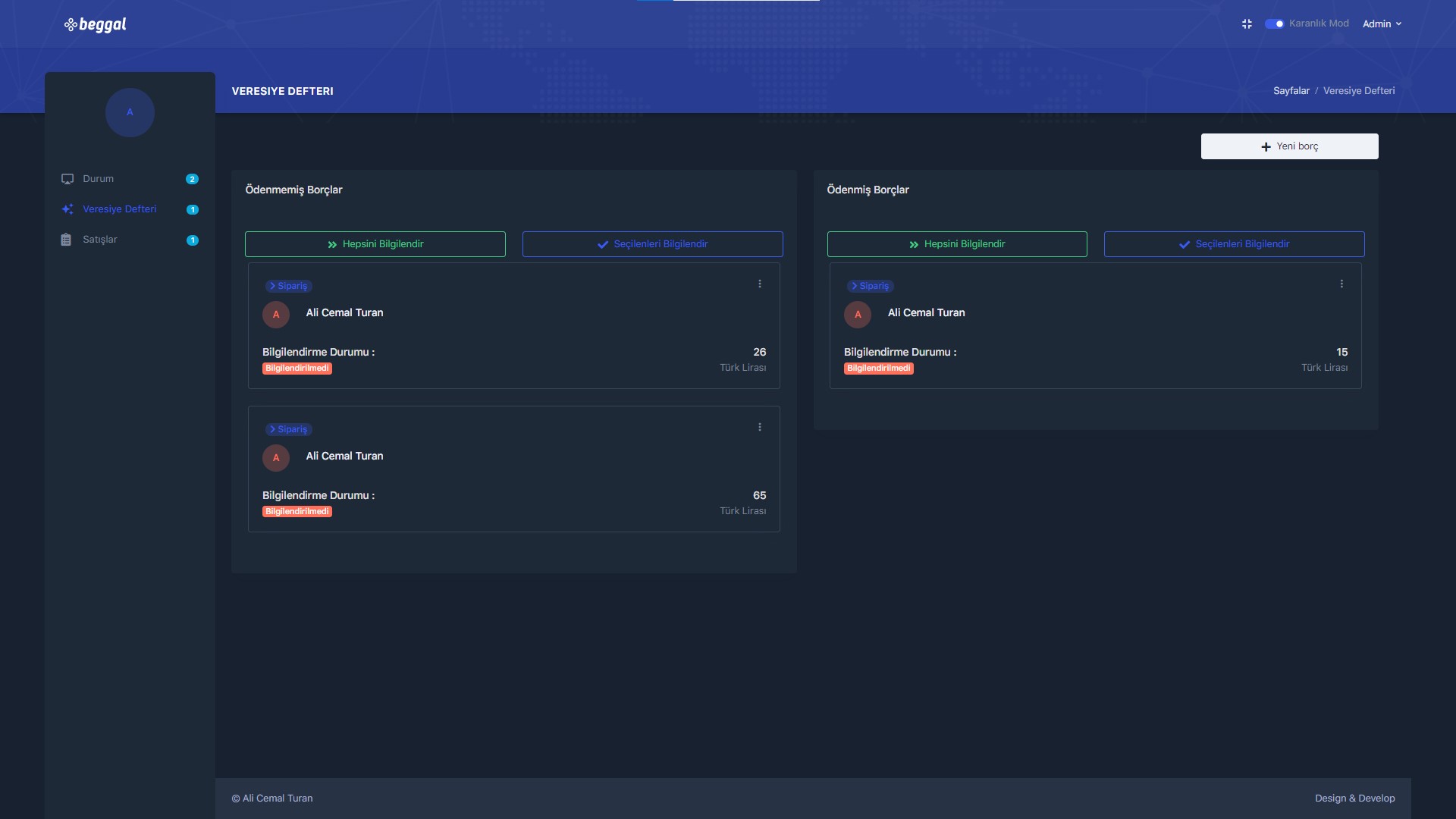The image size is (1456, 819).
Task: Add a new debt with Yeni borç
Action: 1289,146
